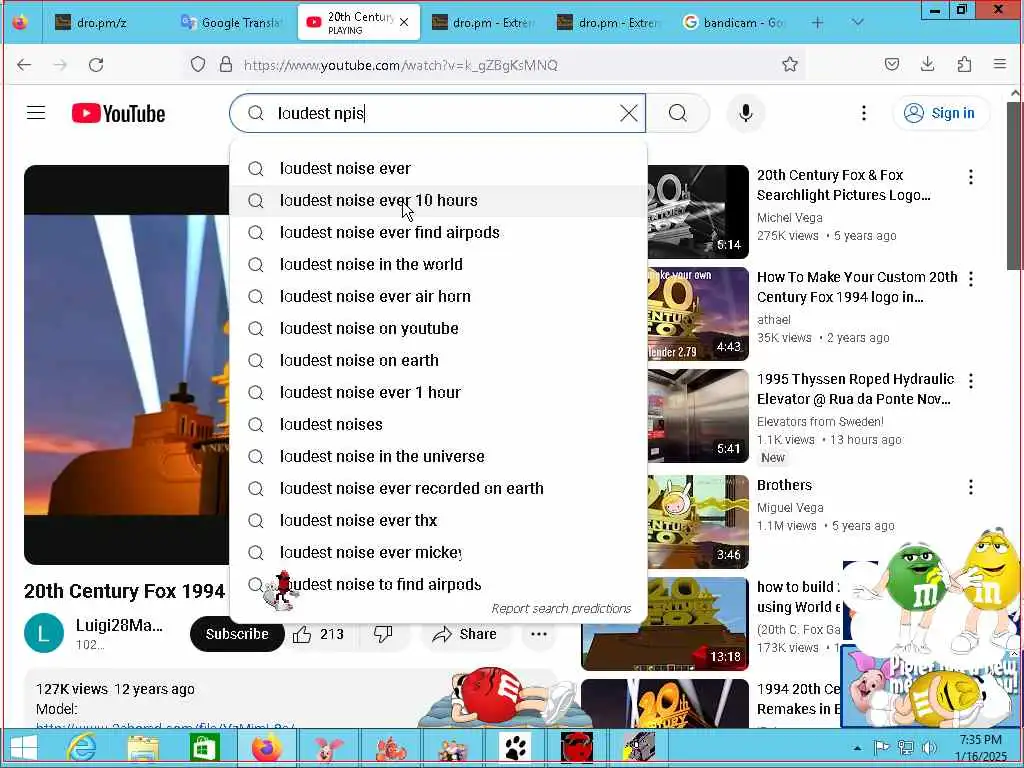Choose suggestion 'loudest noise ever 10 hours'

(x=438, y=200)
